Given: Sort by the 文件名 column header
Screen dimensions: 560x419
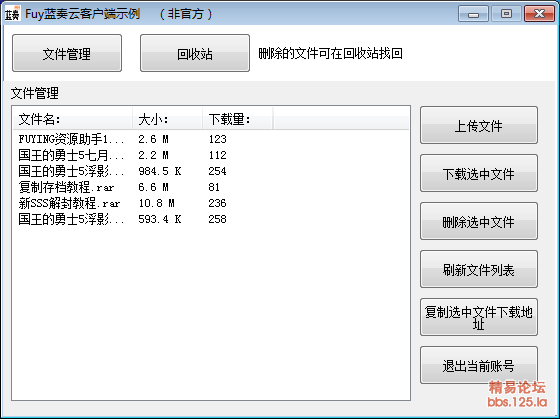Looking at the screenshot, I should (72, 119).
